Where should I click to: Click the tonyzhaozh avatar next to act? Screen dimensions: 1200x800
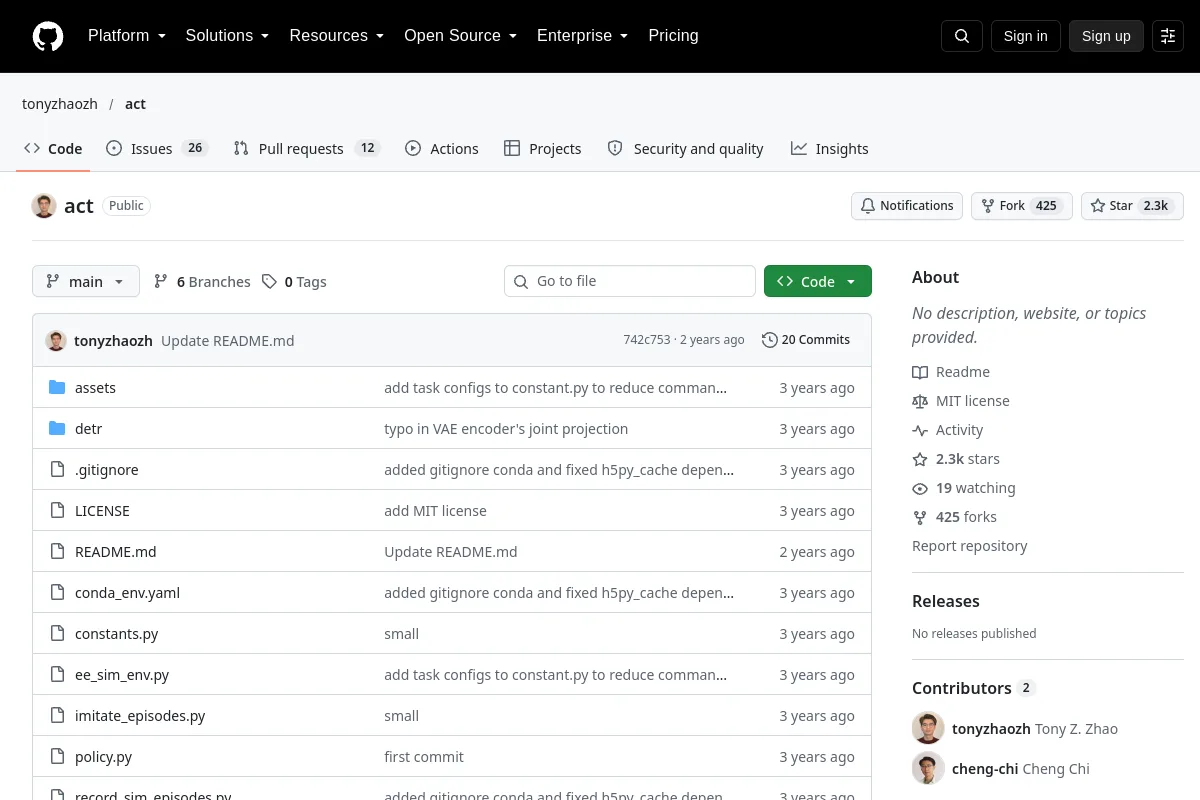pos(44,206)
